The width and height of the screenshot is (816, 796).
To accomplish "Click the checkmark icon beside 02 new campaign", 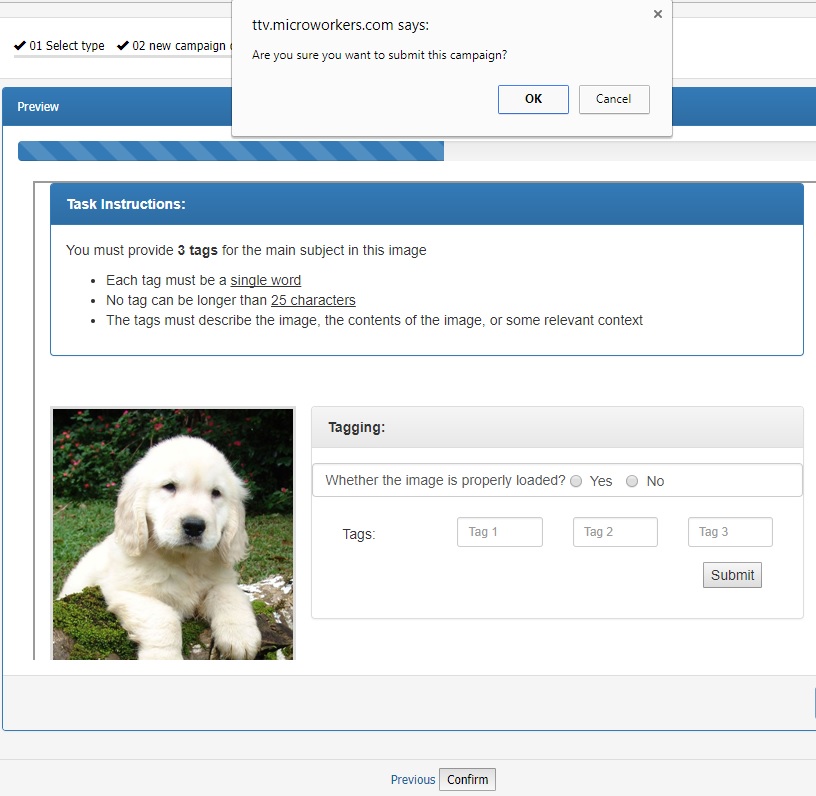I will pos(124,45).
